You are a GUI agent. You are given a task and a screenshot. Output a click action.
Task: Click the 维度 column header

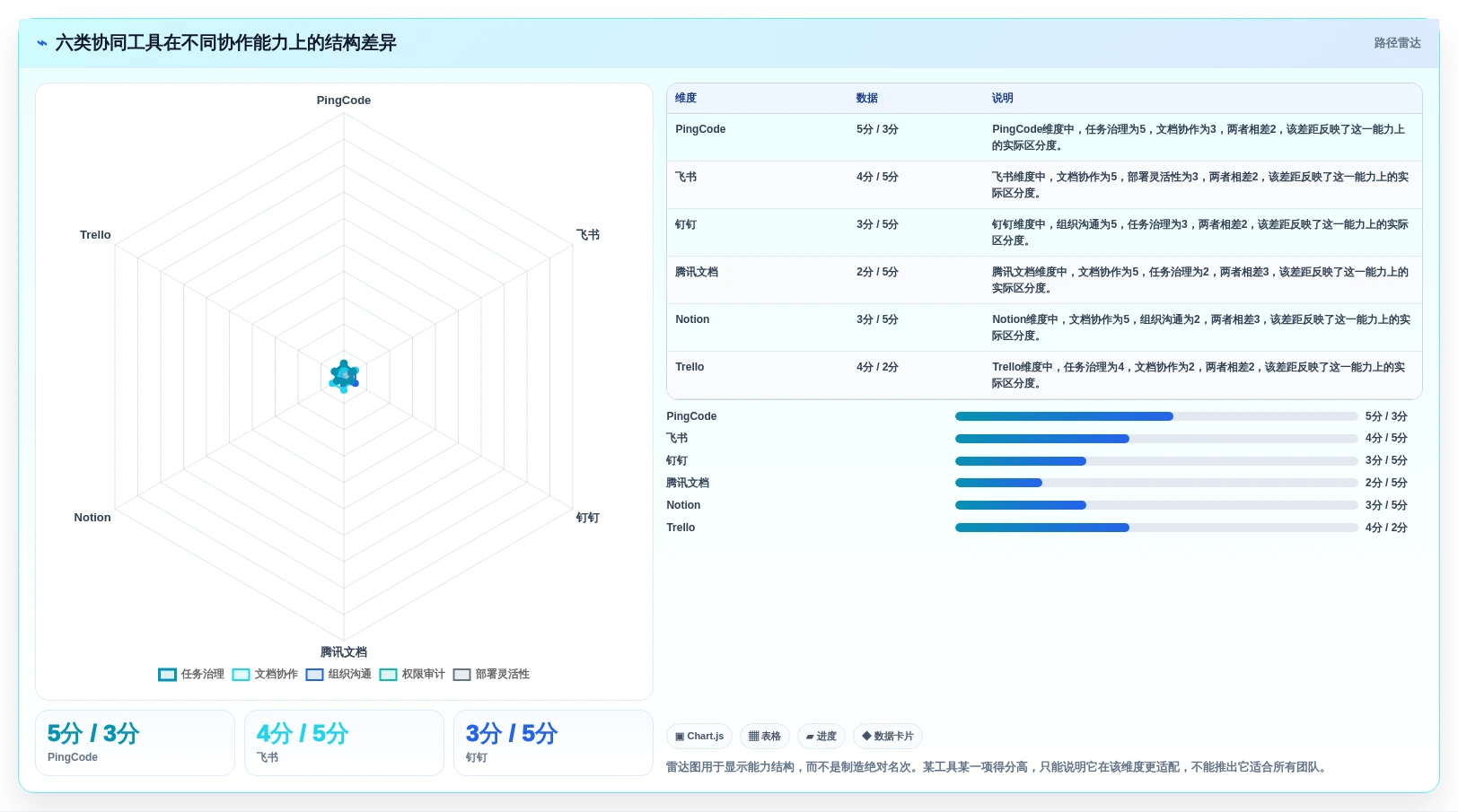pyautogui.click(x=686, y=99)
